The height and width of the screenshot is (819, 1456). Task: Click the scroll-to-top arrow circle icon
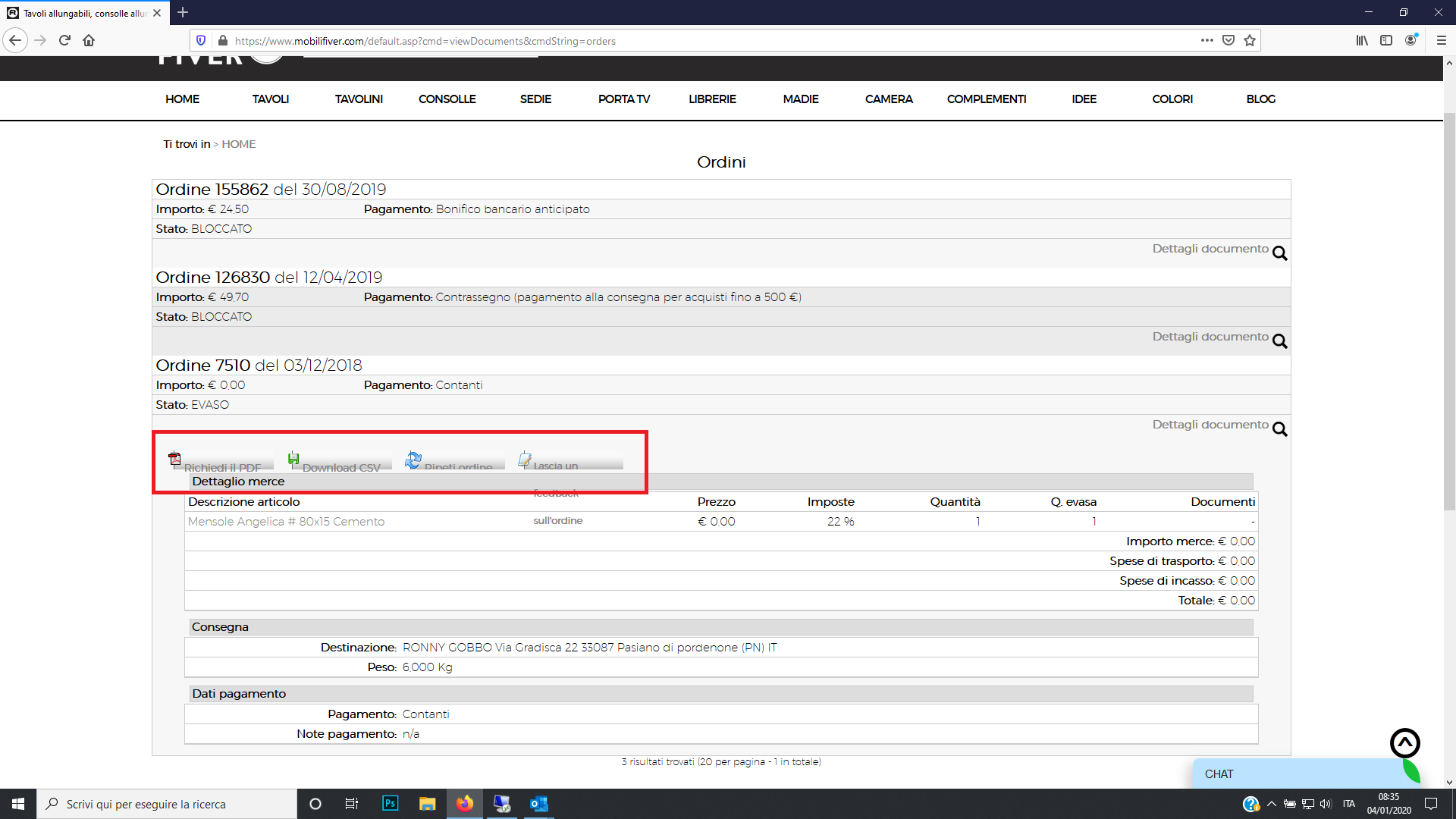coord(1404,743)
